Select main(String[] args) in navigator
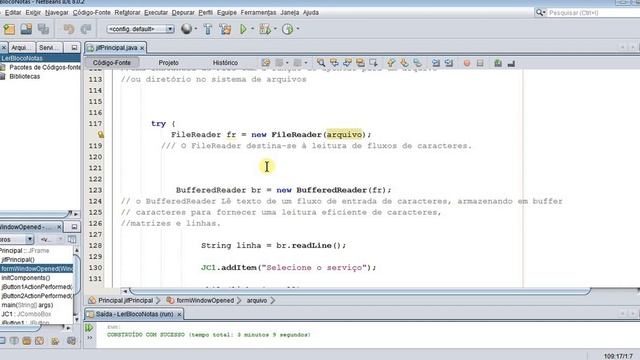Image resolution: width=640 pixels, height=360 pixels. (x=27, y=305)
